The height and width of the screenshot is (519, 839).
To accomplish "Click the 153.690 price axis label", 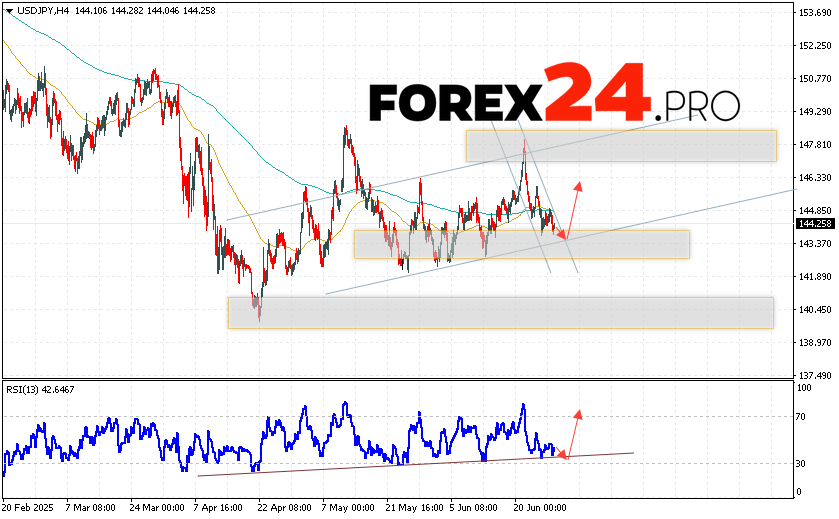I will pos(815,12).
